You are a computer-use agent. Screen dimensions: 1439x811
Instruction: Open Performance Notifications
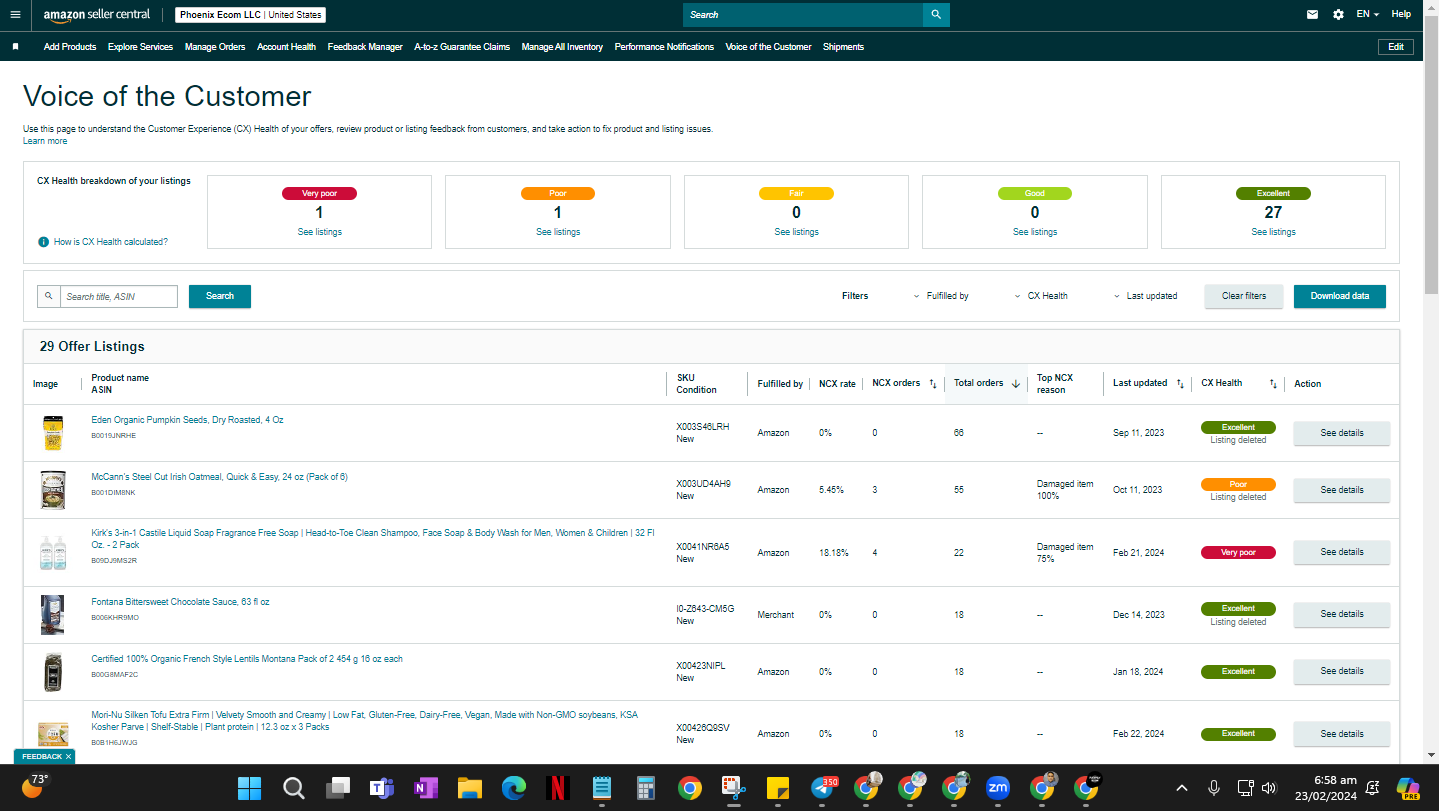(664, 47)
